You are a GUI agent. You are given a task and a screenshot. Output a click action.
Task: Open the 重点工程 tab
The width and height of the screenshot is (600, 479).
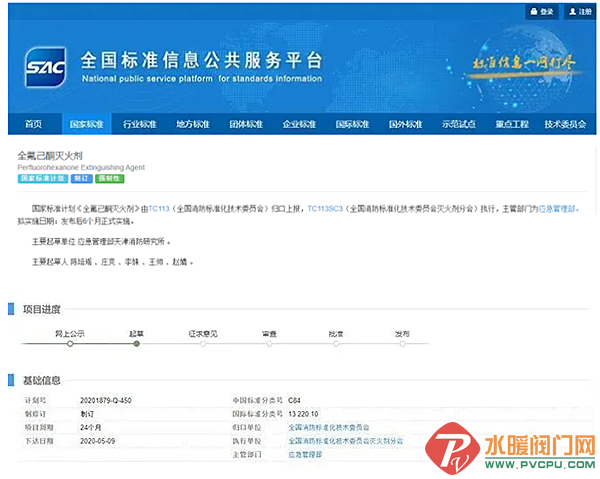click(x=512, y=124)
